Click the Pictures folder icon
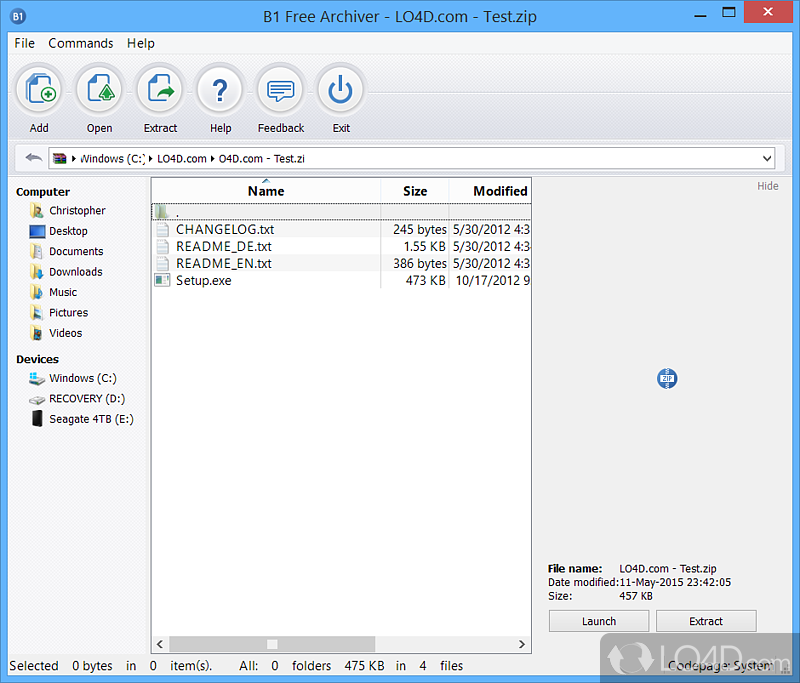Screen dimensions: 800x683 click(37, 313)
